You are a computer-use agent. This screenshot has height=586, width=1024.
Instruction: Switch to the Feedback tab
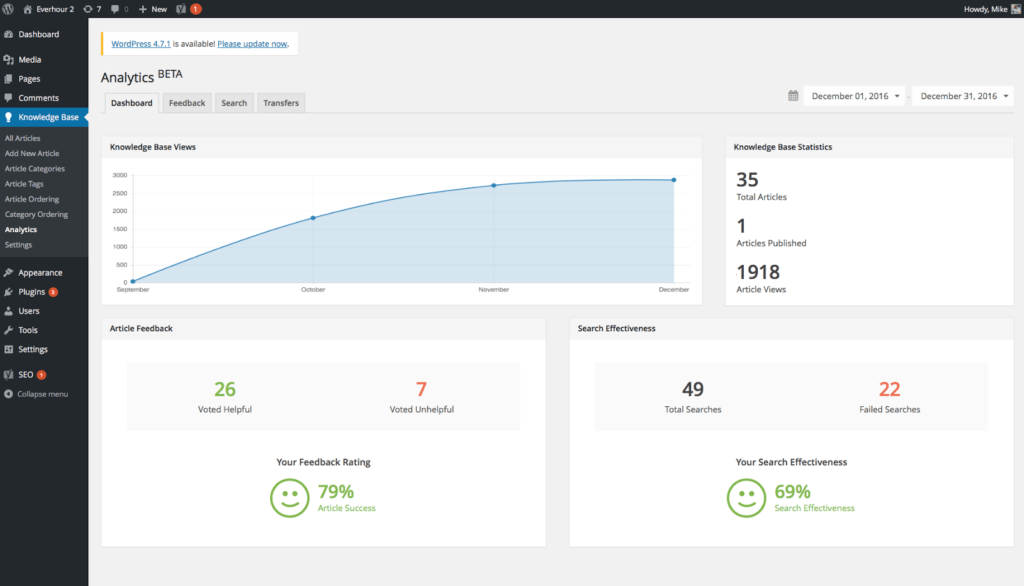click(x=186, y=102)
